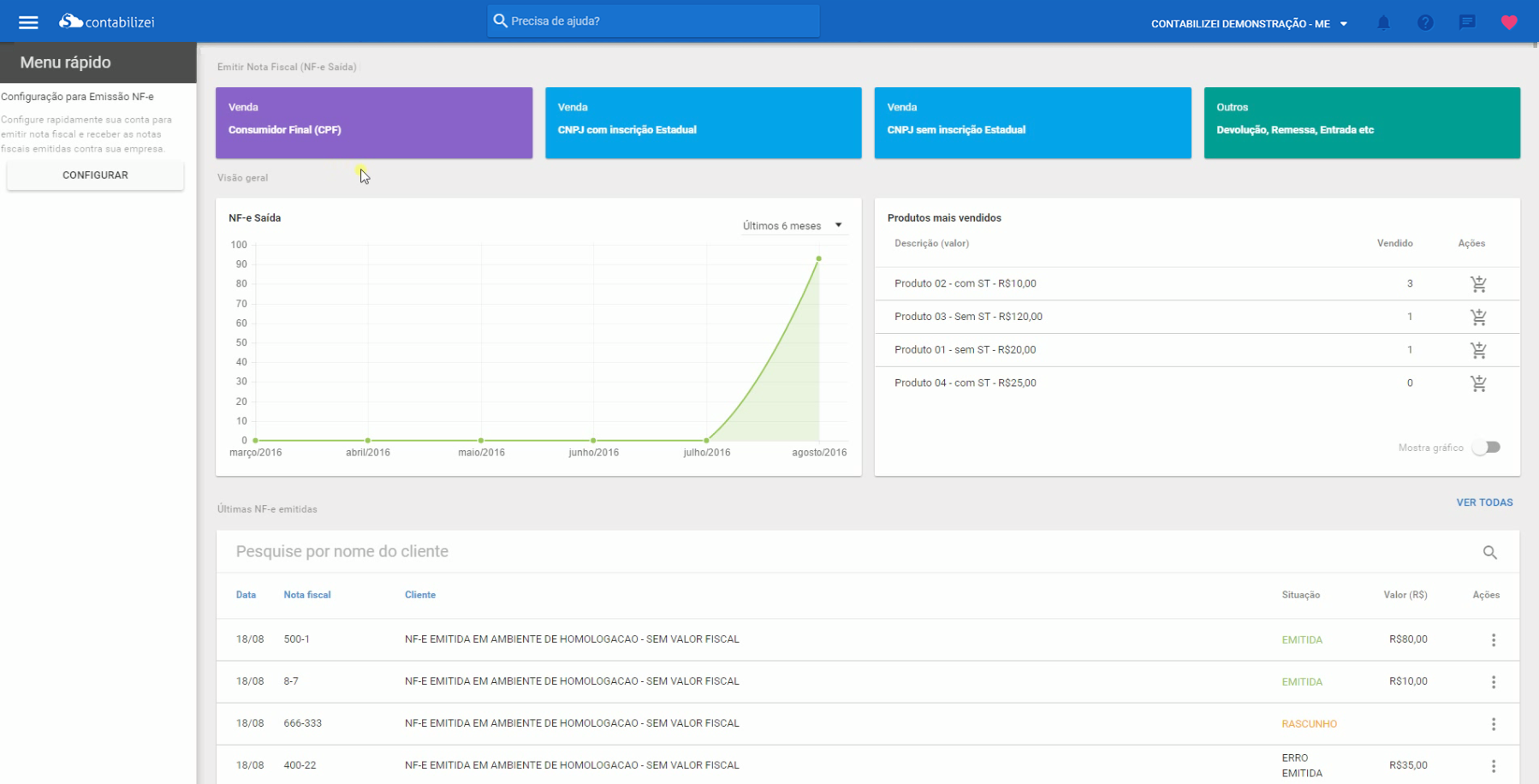Click nota fiscal number 400-22
The width and height of the screenshot is (1539, 784).
click(300, 765)
